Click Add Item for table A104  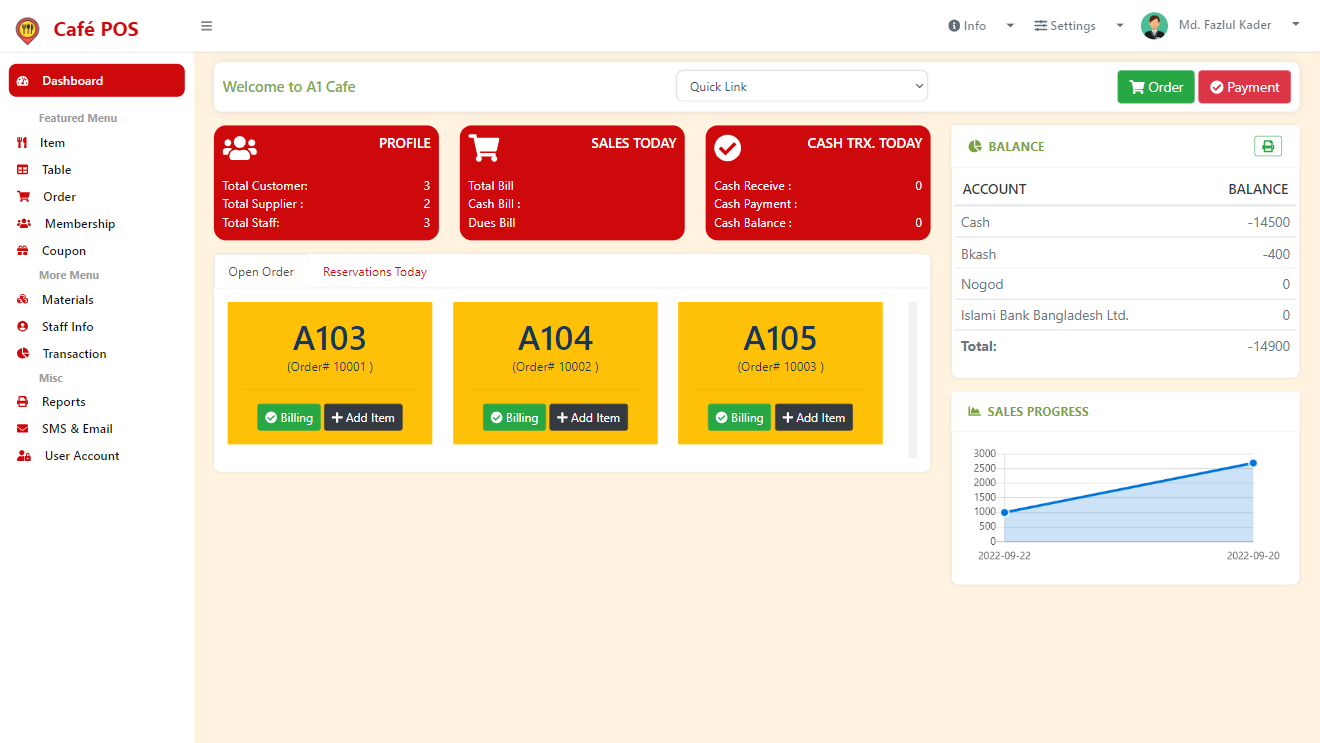point(588,418)
